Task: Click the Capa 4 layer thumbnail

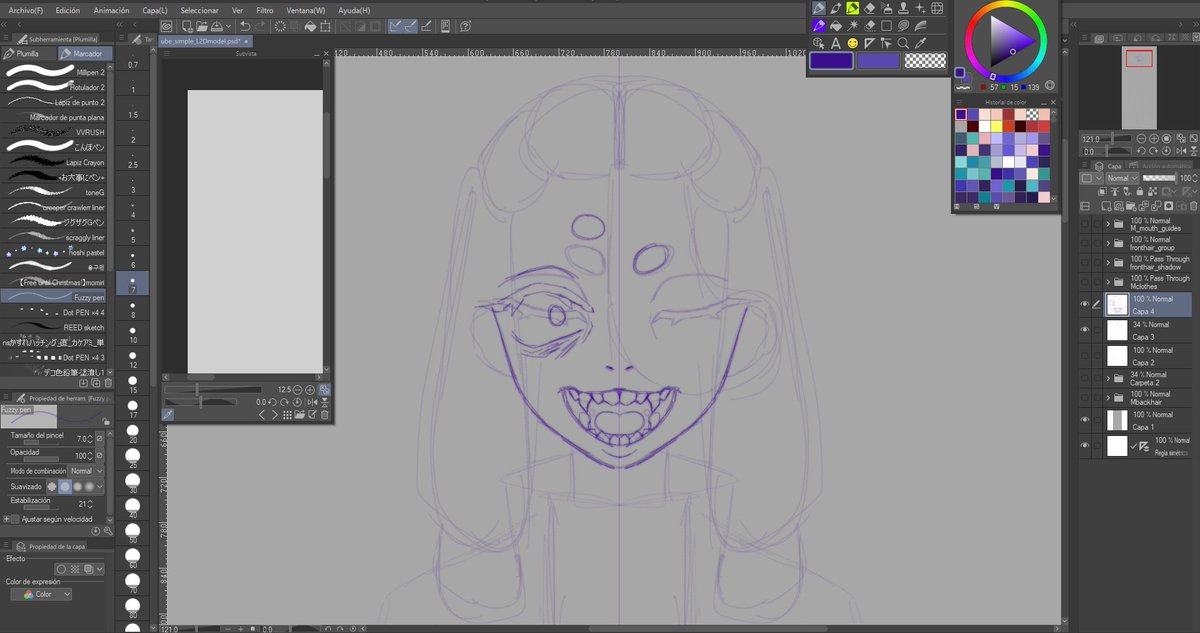Action: pos(1117,305)
